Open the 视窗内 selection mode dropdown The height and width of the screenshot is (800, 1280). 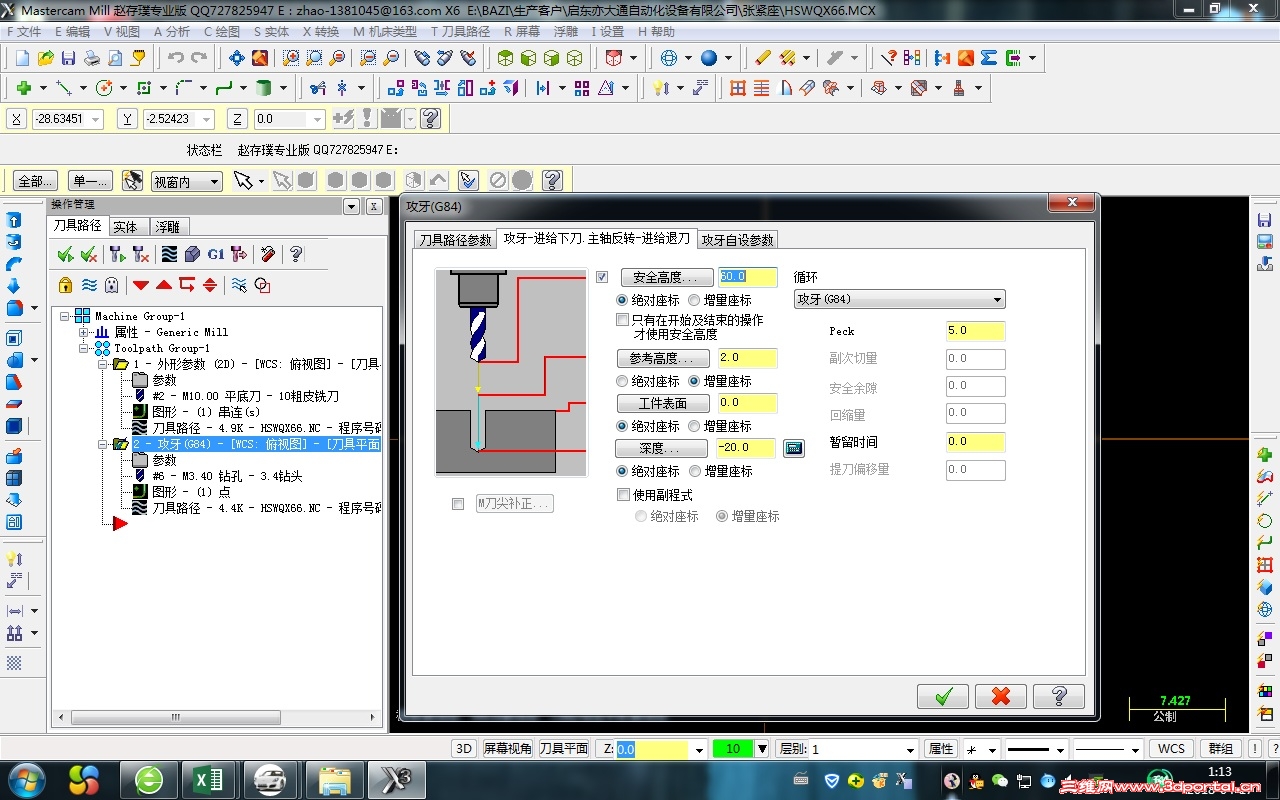186,181
